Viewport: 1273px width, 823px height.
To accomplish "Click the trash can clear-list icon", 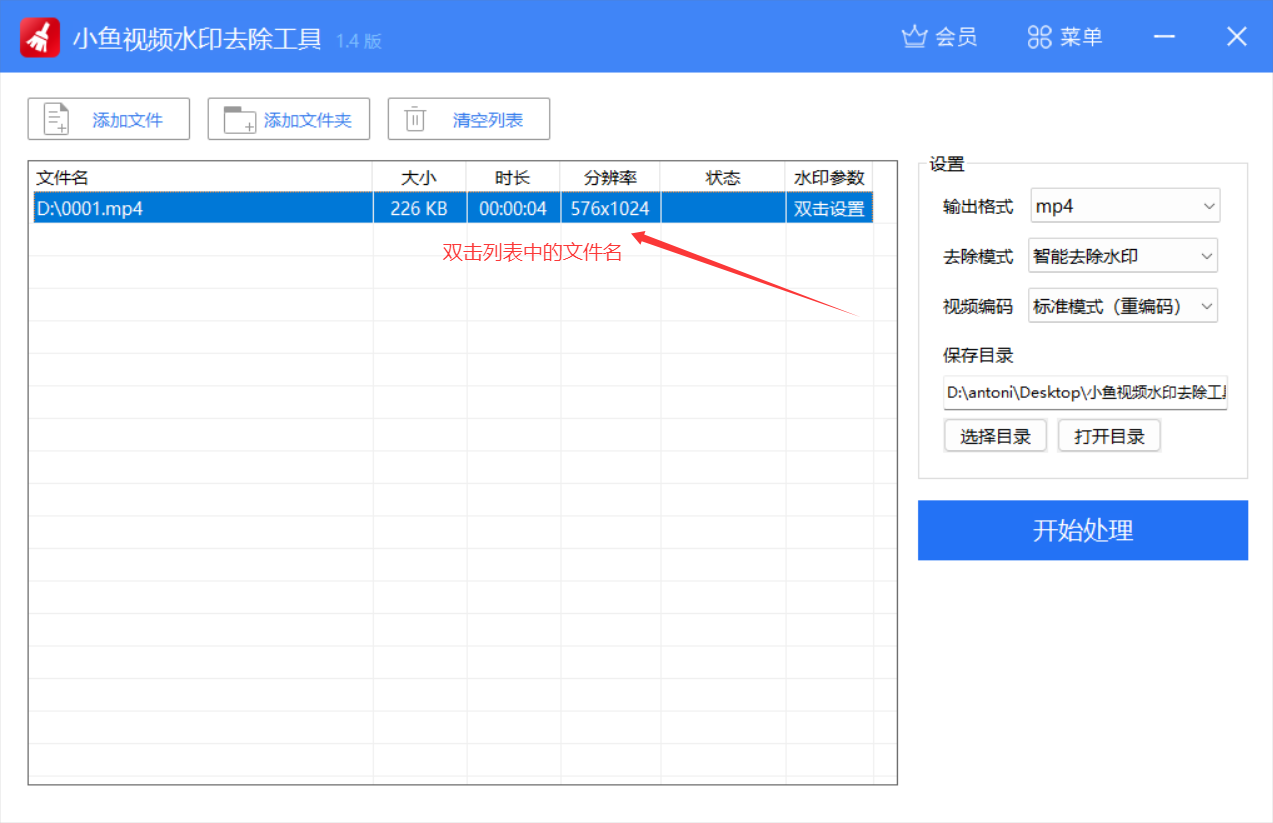I will tap(415, 120).
